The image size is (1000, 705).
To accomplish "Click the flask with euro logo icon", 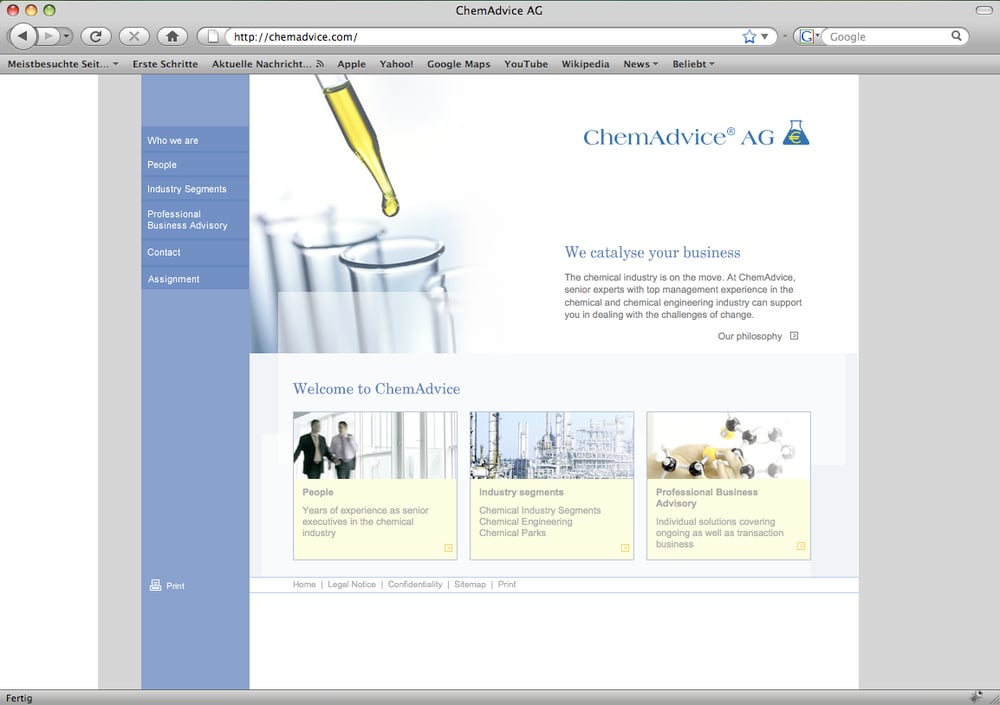I will (x=795, y=132).
